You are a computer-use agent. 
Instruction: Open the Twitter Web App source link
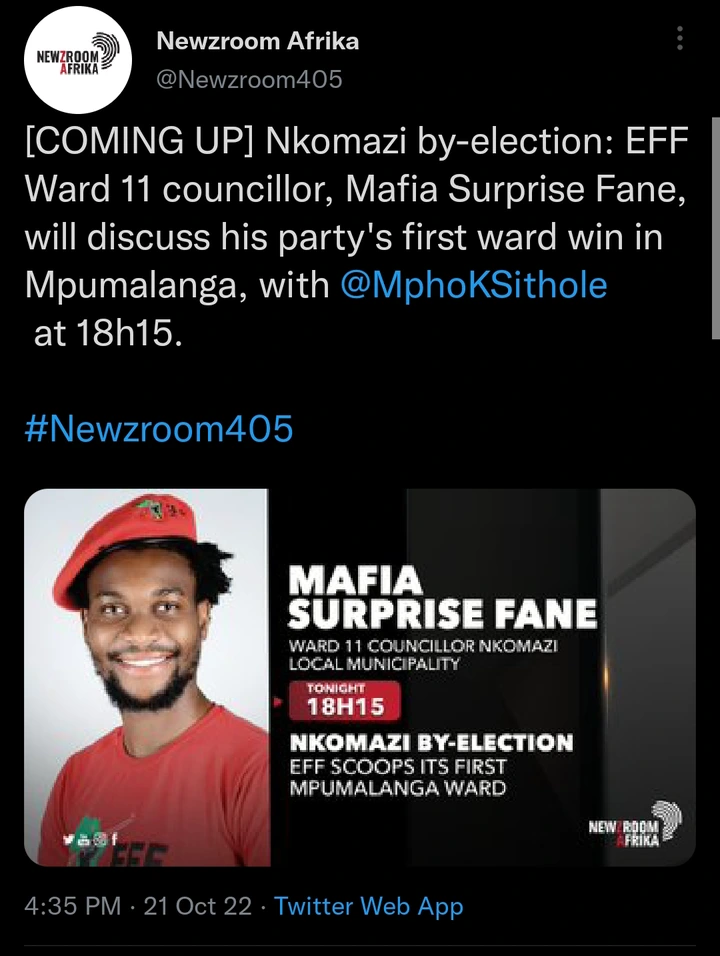point(368,906)
